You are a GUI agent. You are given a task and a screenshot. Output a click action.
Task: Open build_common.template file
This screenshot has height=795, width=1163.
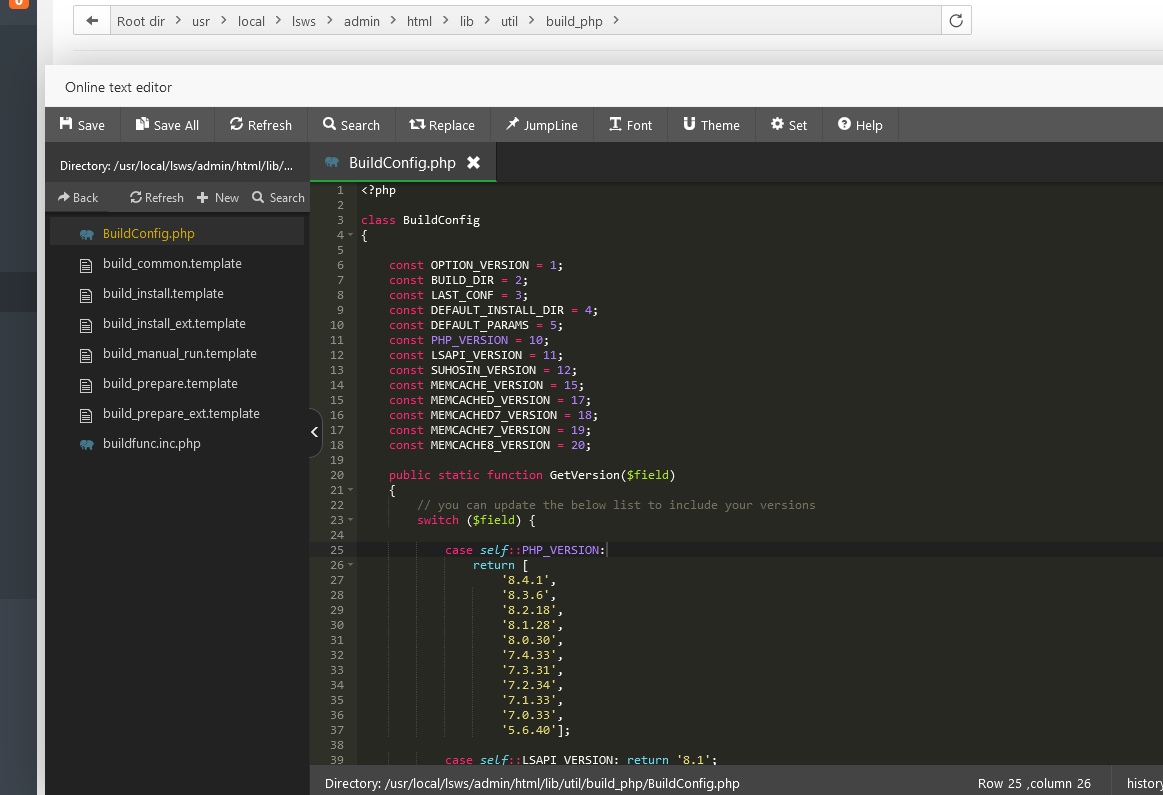click(172, 264)
